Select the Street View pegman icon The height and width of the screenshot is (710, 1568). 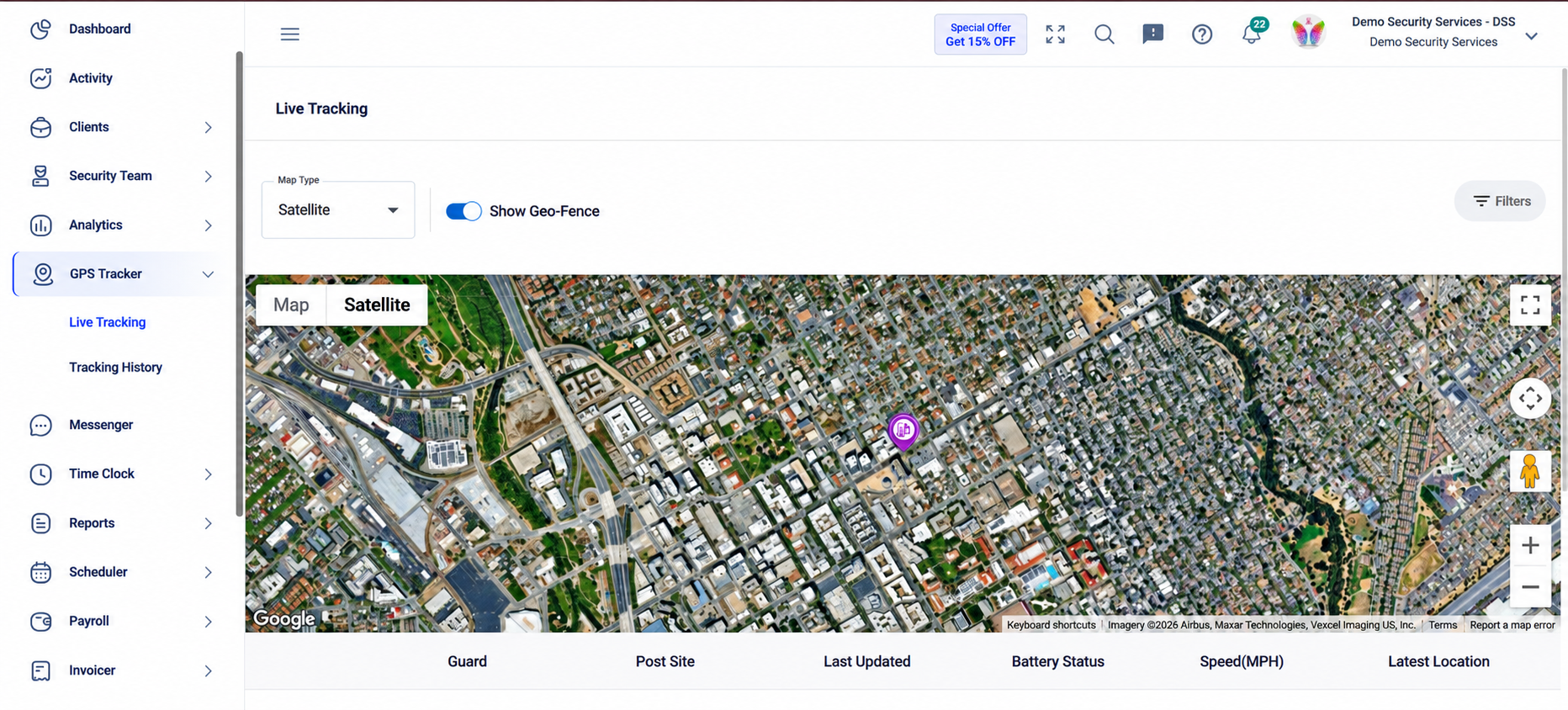tap(1530, 471)
